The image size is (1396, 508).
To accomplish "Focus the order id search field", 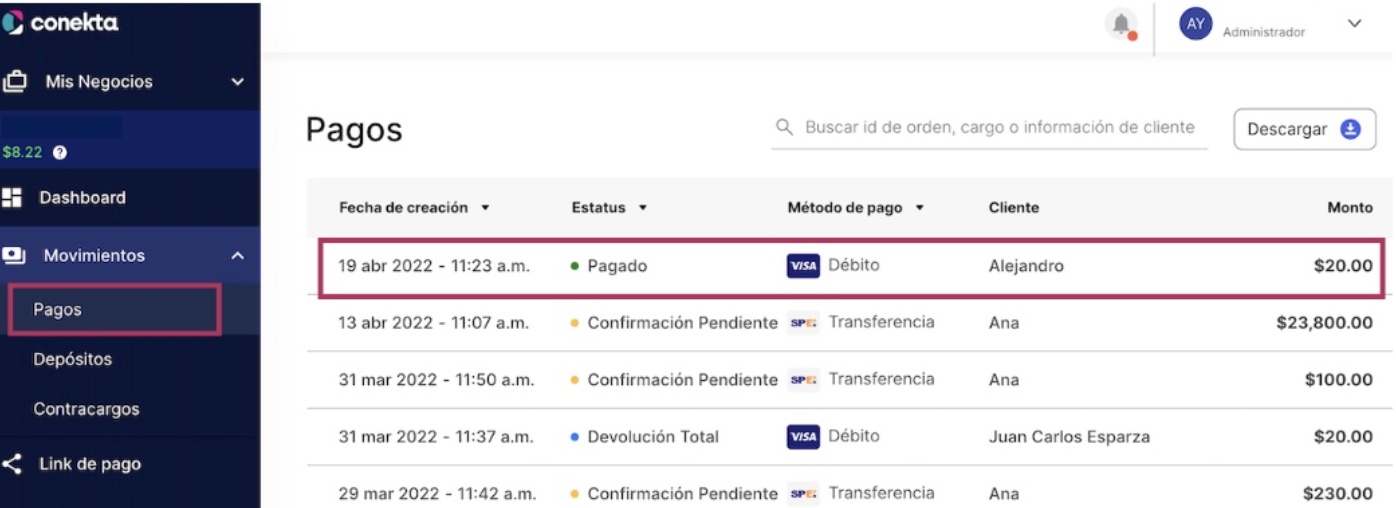I will 989,128.
